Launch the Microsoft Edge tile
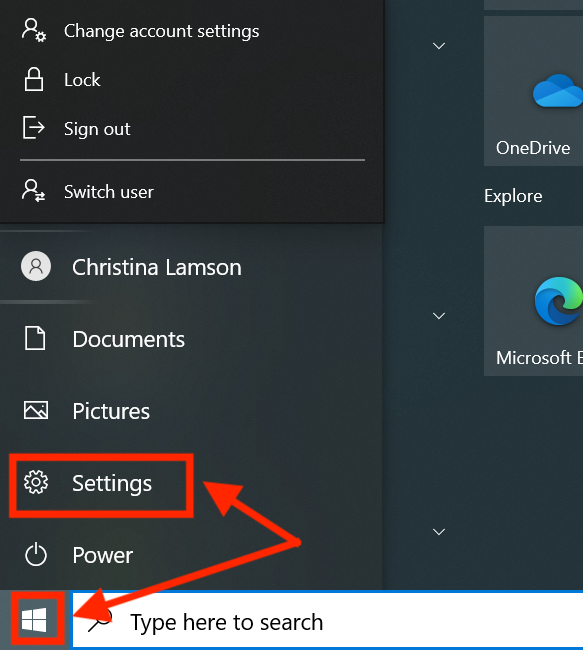 click(x=533, y=301)
